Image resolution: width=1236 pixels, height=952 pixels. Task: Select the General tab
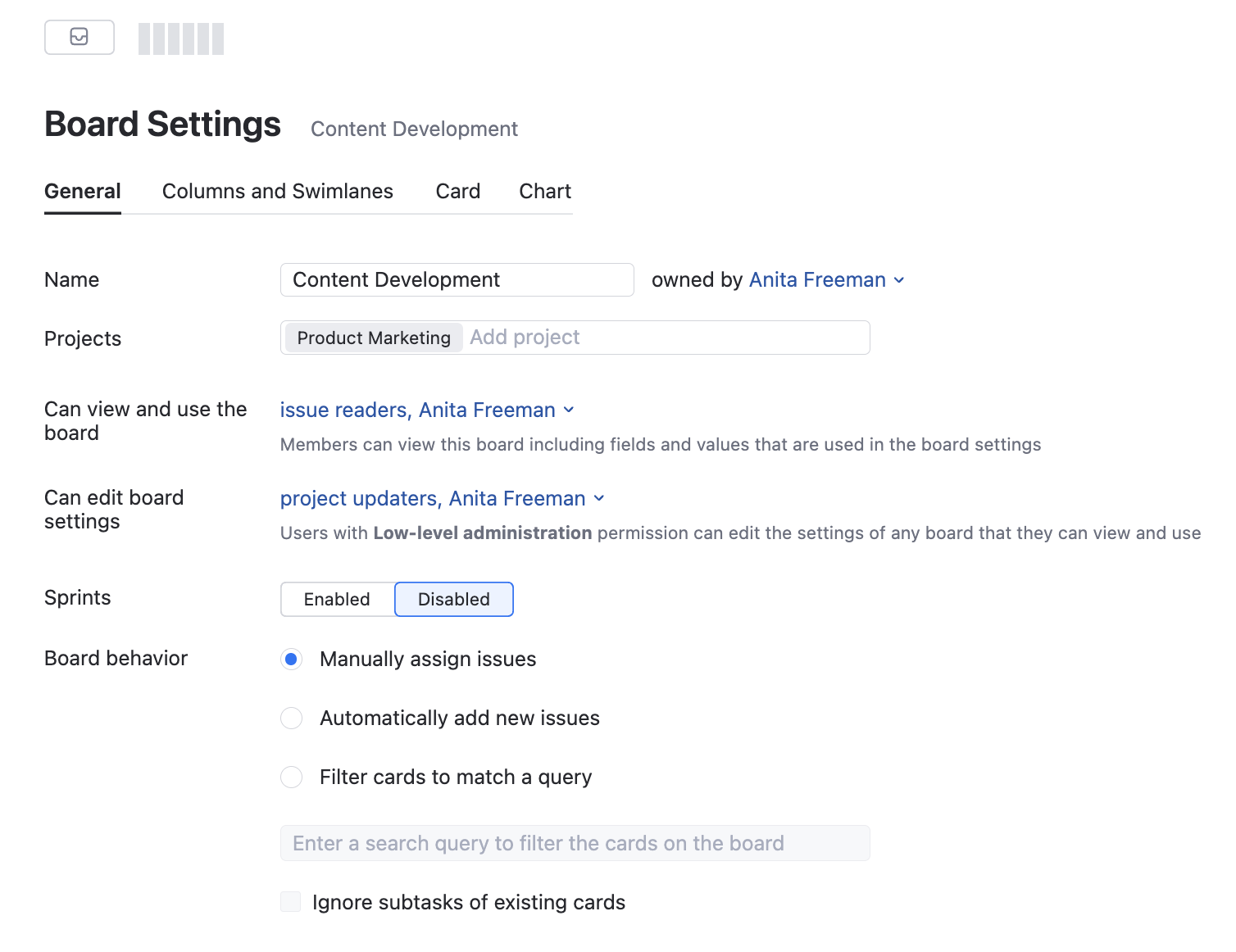83,191
